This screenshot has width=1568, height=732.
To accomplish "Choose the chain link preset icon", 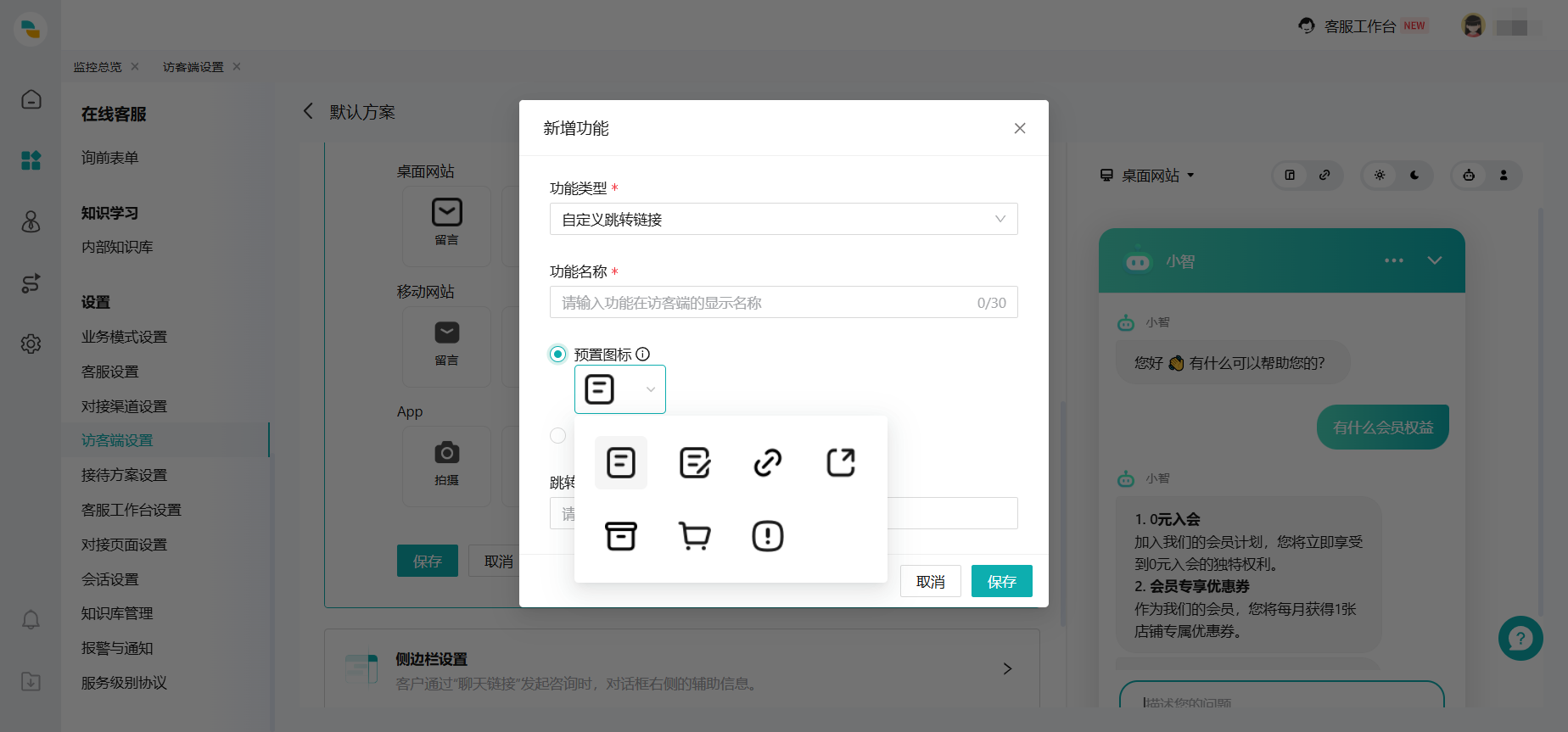I will [768, 462].
